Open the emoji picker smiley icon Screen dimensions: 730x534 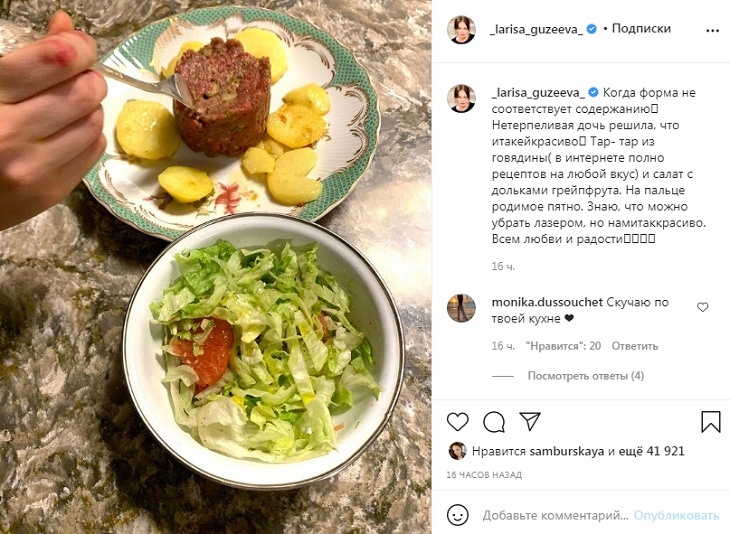click(x=458, y=515)
